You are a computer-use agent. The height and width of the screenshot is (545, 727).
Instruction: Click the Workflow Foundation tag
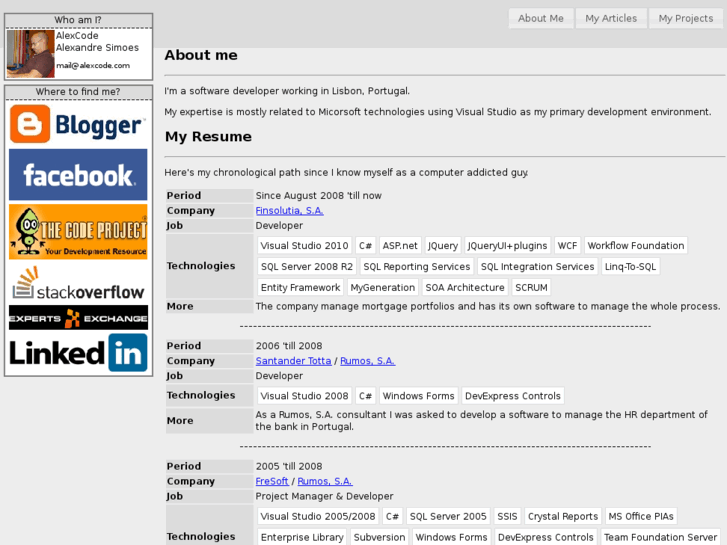[636, 246]
